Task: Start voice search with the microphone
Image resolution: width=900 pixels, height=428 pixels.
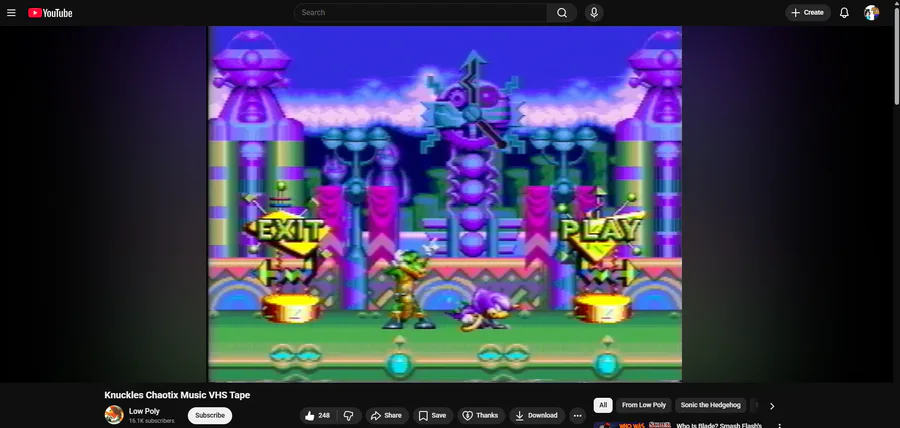Action: click(594, 13)
